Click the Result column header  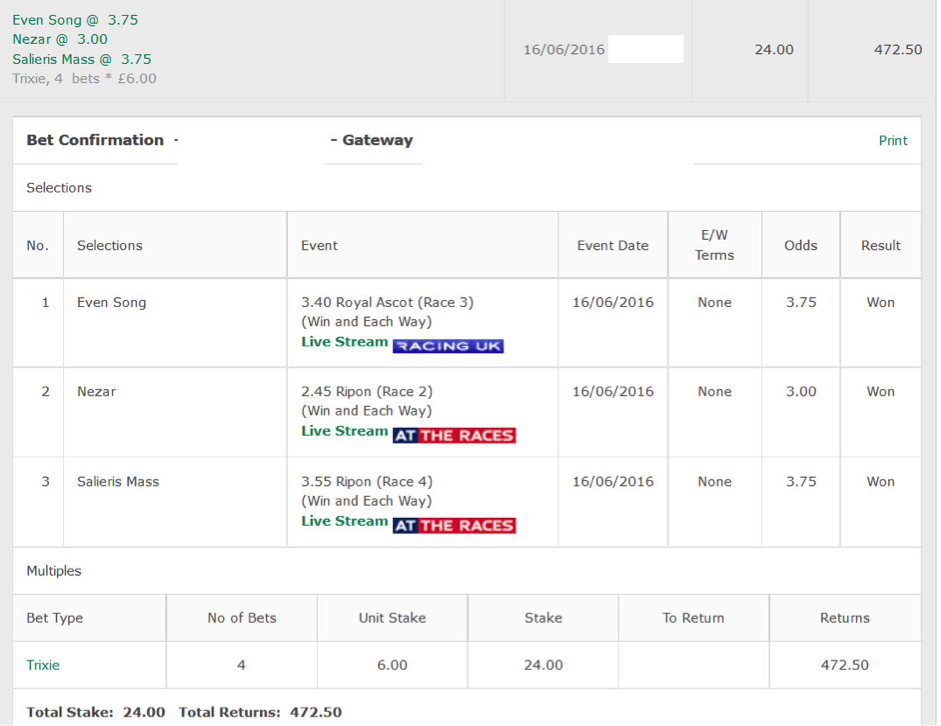point(880,245)
